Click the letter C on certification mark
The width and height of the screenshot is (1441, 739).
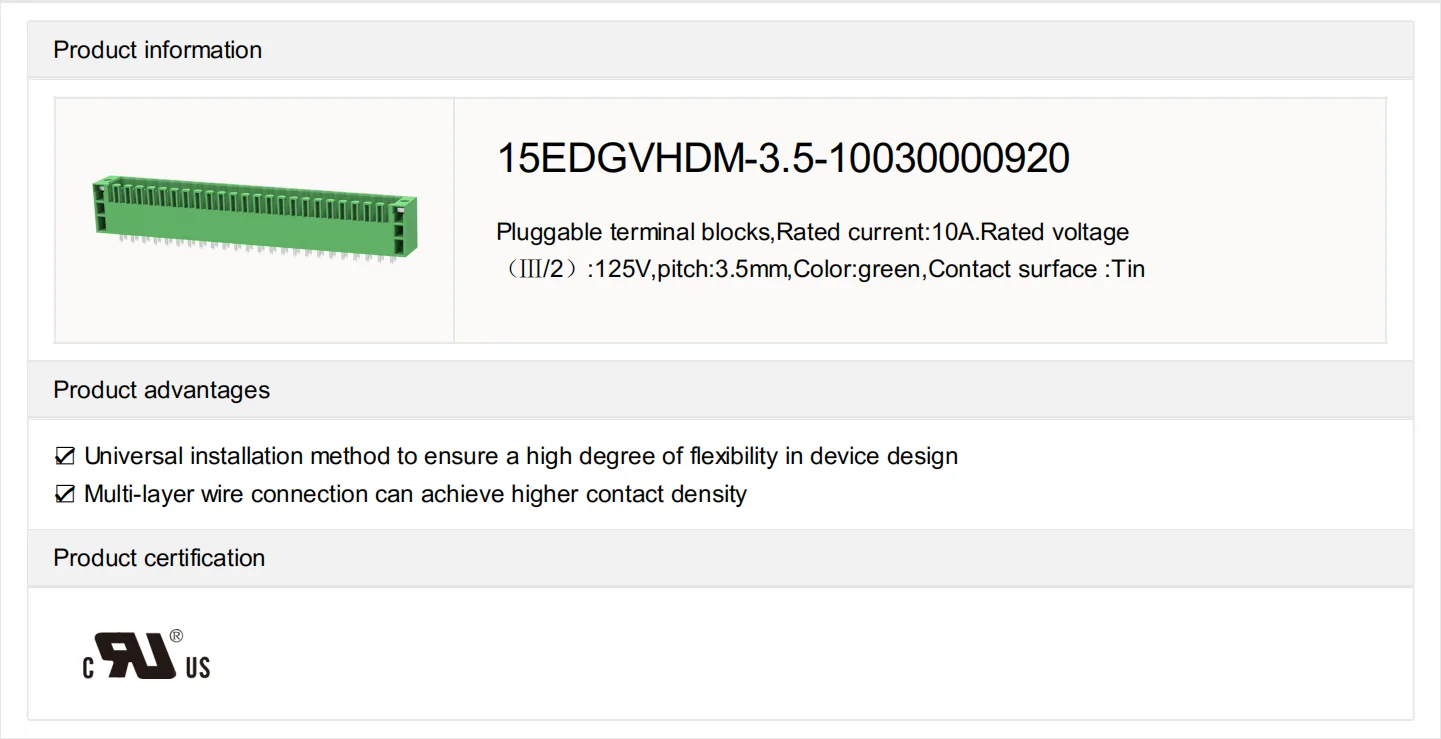(x=88, y=667)
